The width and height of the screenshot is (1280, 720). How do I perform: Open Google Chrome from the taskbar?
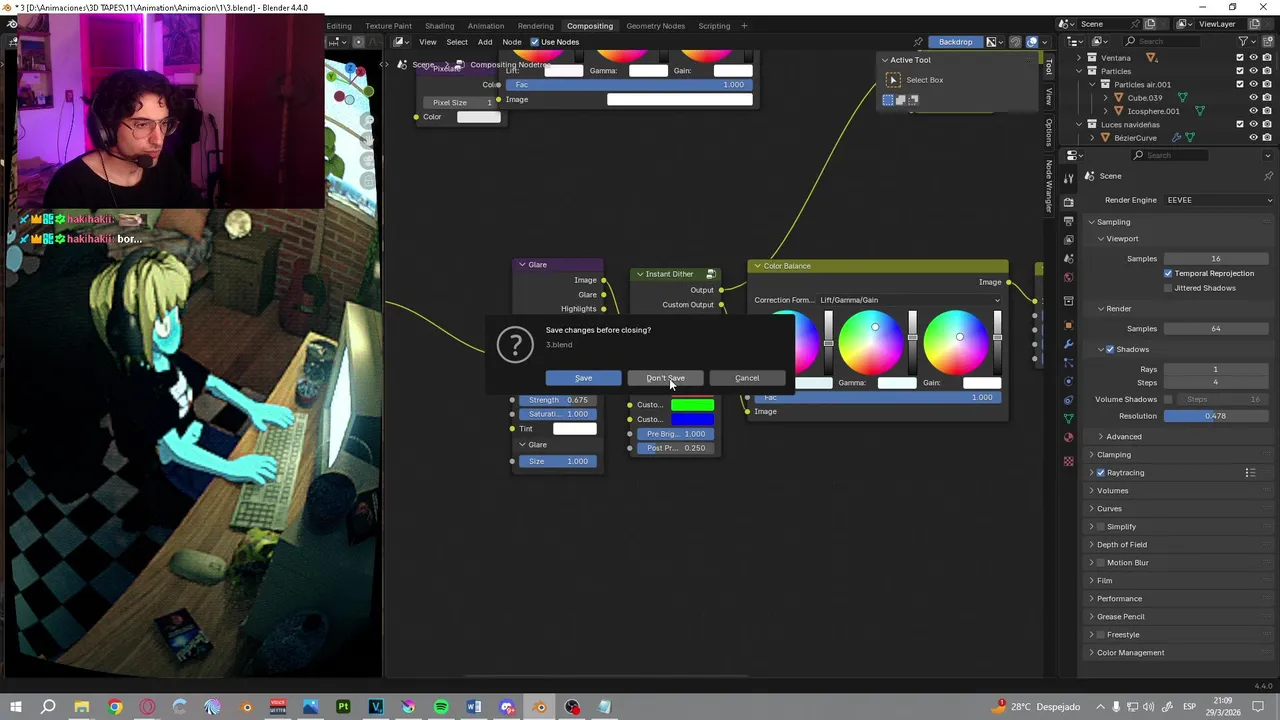coord(115,707)
